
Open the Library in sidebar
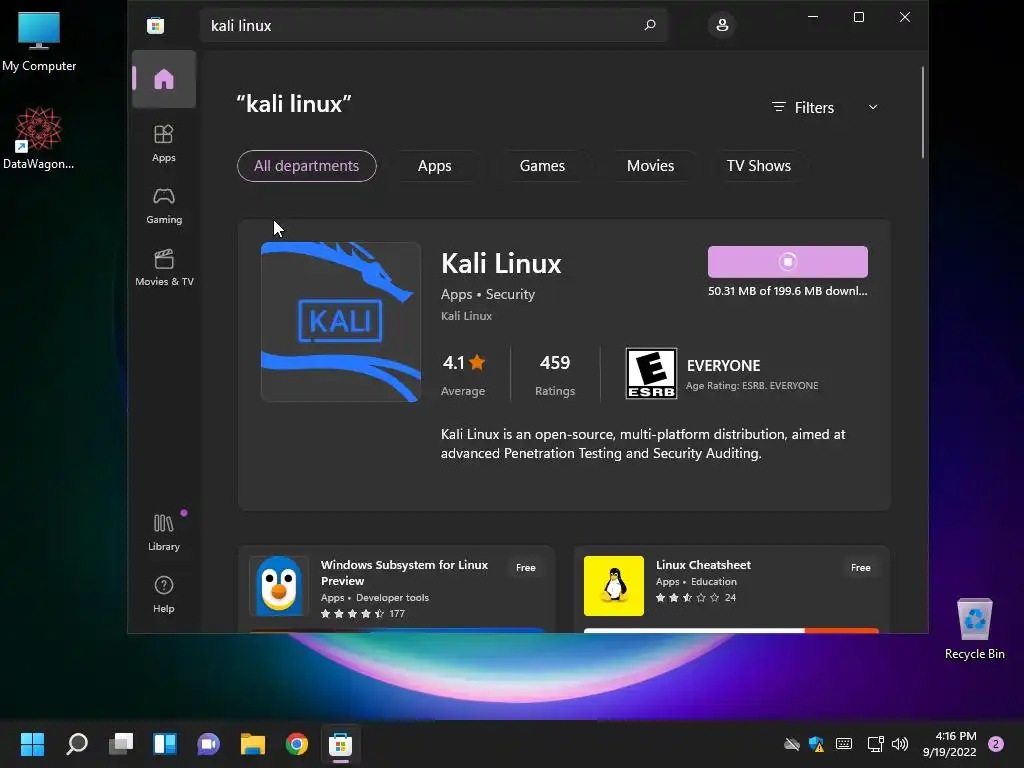164,532
